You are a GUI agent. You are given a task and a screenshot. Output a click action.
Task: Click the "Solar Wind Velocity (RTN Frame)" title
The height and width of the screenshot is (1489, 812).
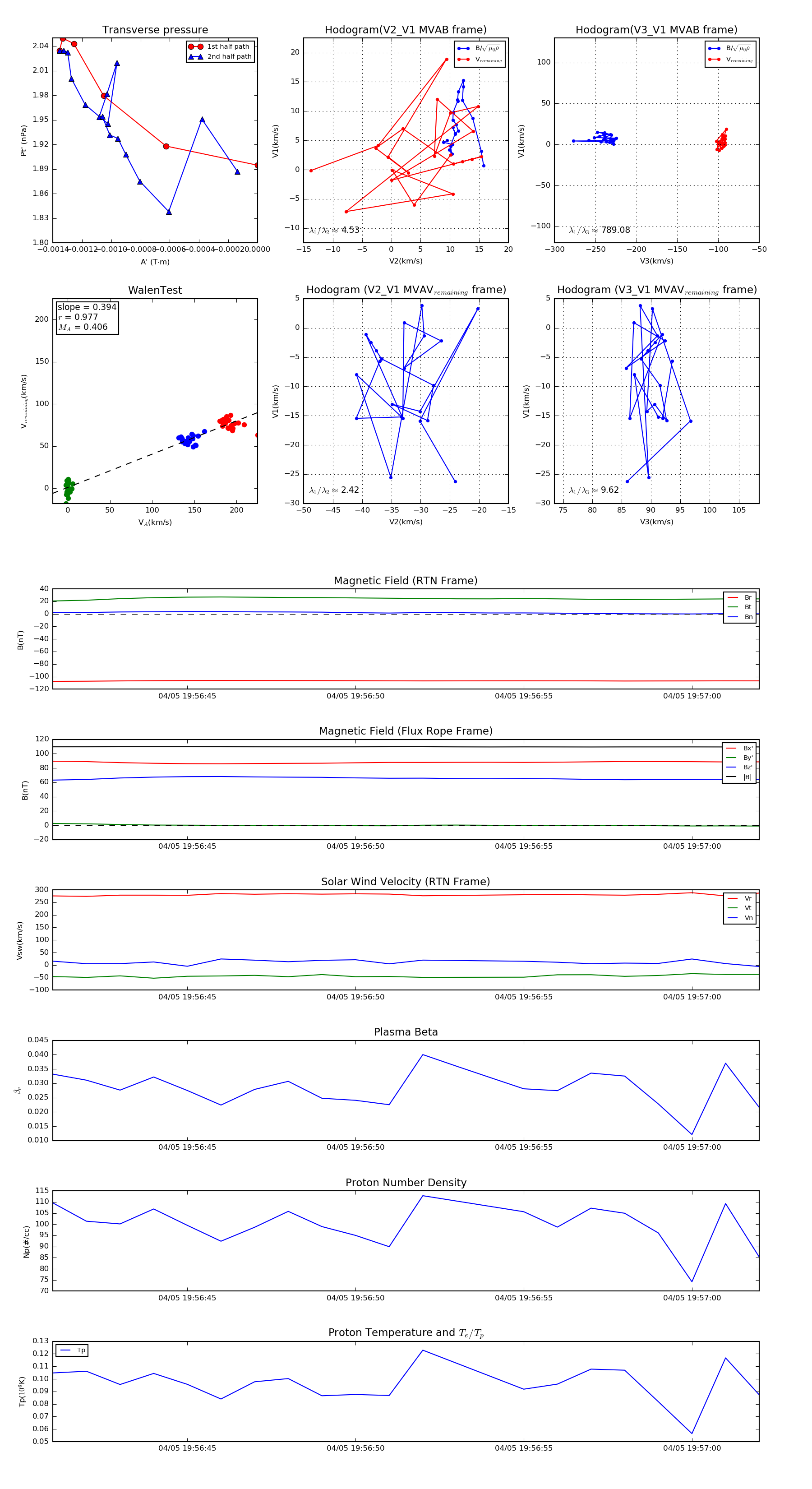pos(406,882)
